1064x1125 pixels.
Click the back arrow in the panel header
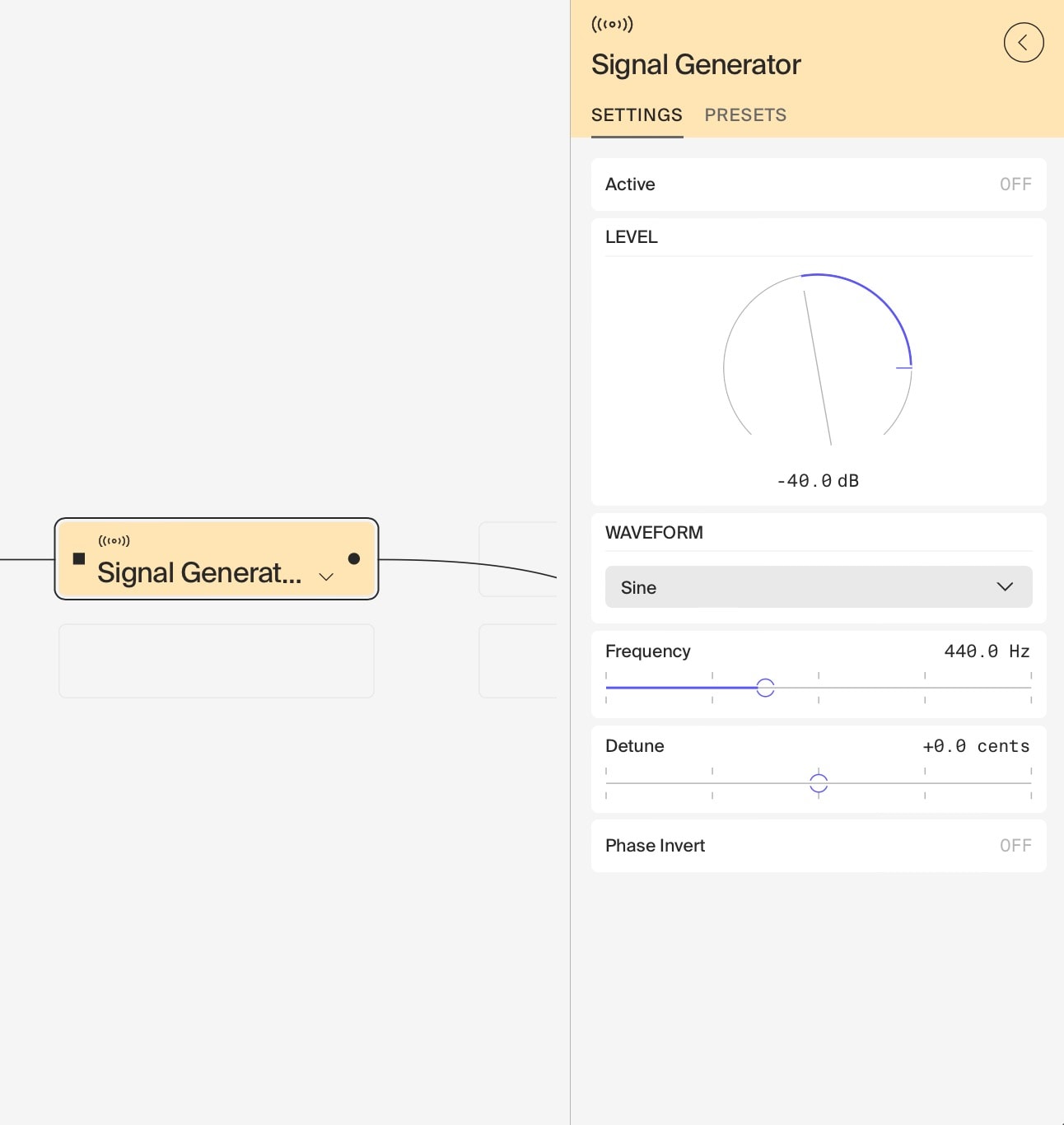[x=1024, y=43]
